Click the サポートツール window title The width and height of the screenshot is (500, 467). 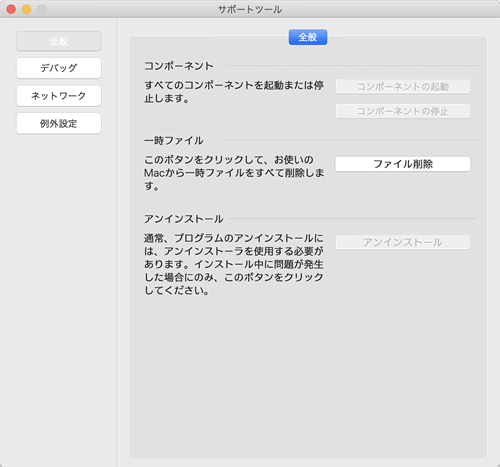(250, 9)
